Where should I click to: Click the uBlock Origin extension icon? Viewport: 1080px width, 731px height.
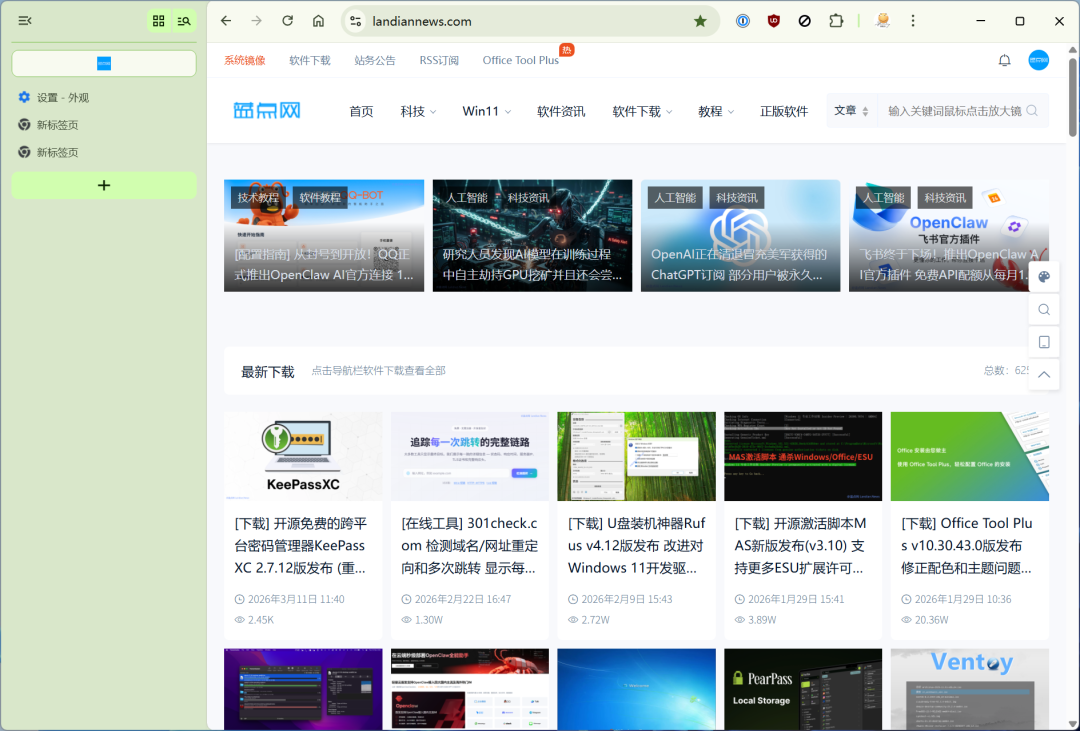(774, 20)
